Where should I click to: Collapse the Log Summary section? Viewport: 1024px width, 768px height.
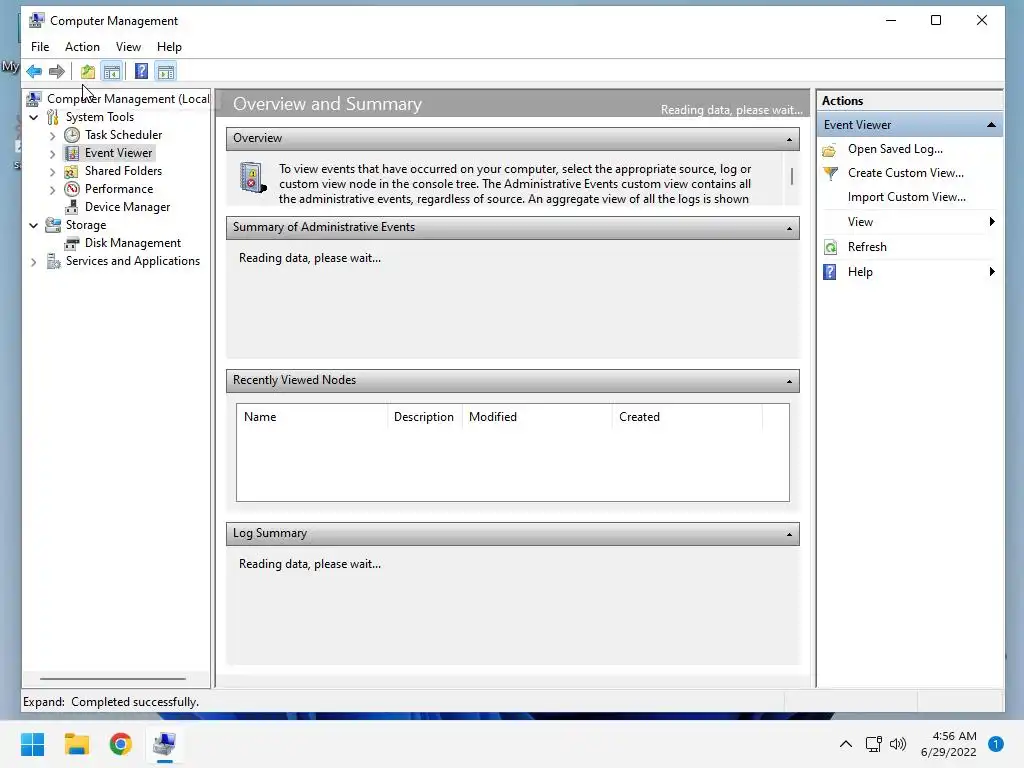[789, 534]
